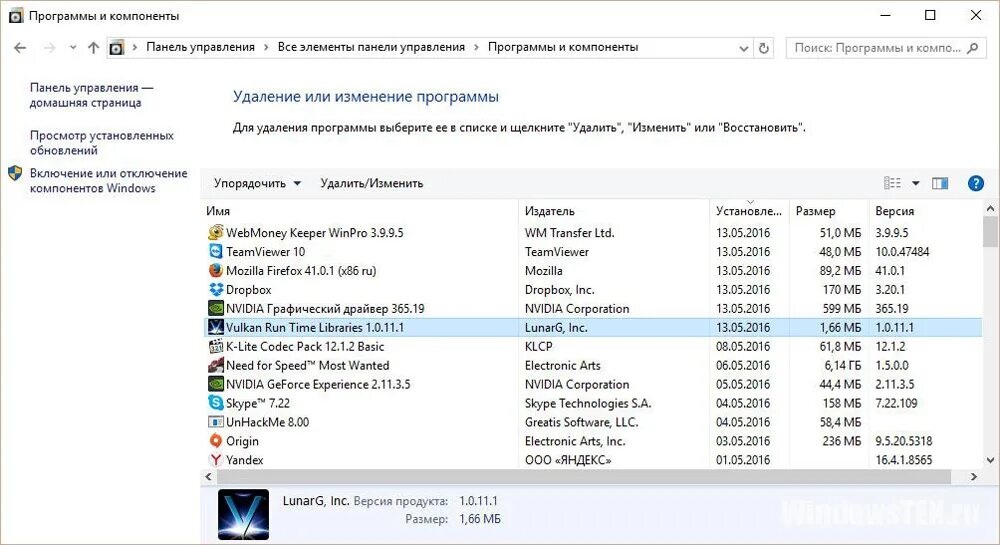The height and width of the screenshot is (545, 1000).
Task: Click the search magnifier icon
Action: [972, 48]
